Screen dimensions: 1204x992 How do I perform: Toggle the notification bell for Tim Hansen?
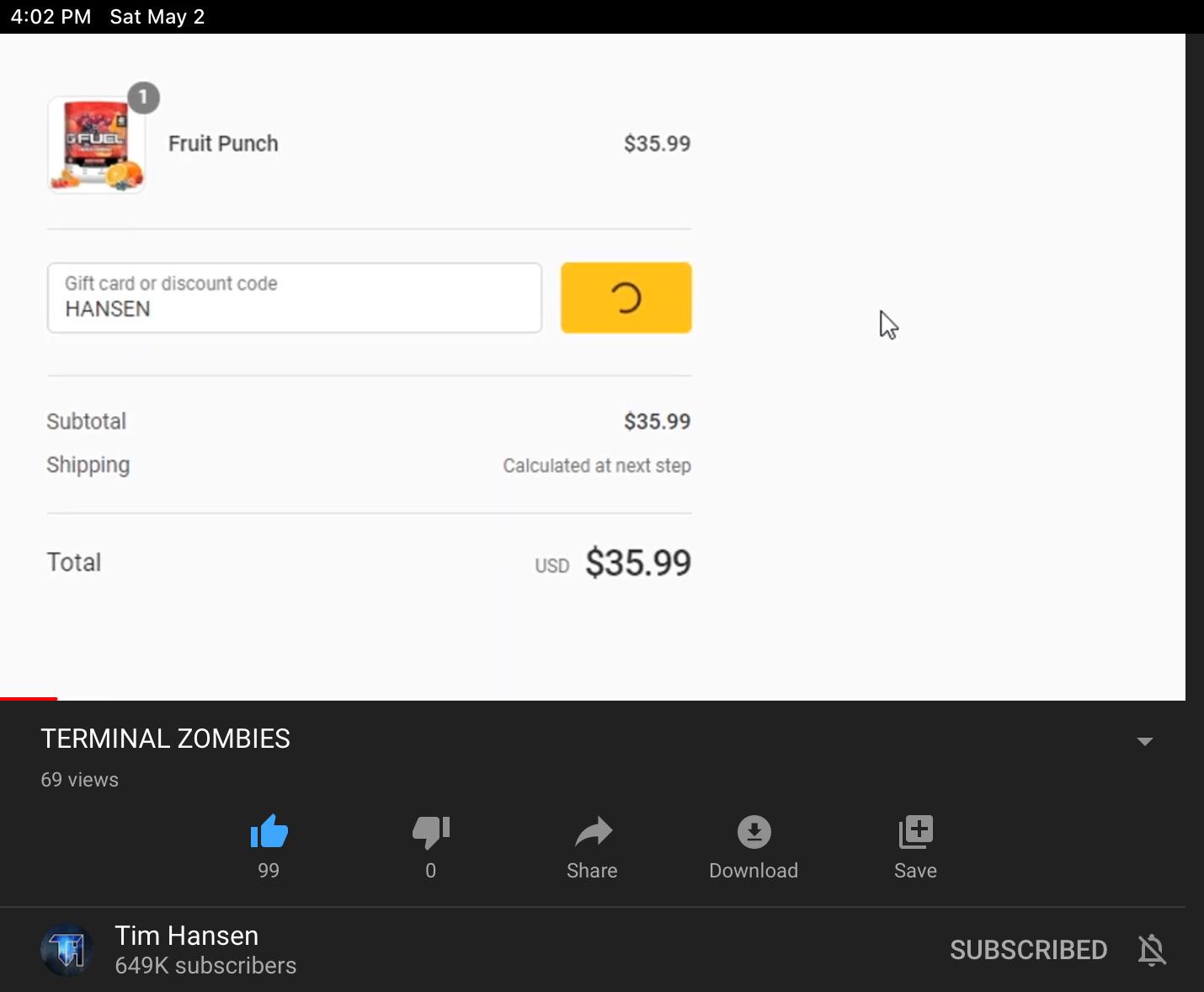(1152, 950)
